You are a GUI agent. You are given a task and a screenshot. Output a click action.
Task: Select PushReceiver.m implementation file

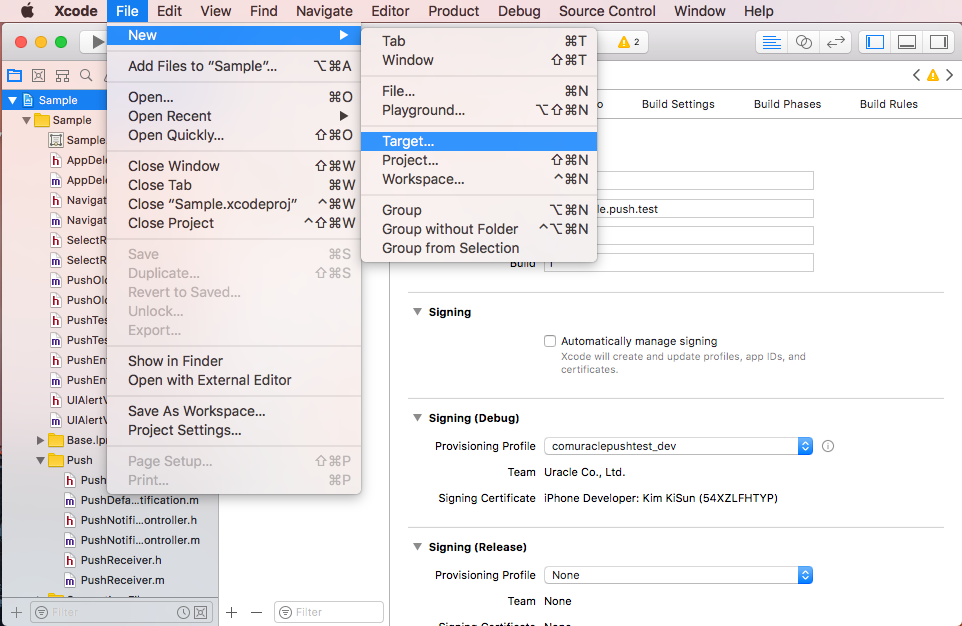tap(122, 580)
